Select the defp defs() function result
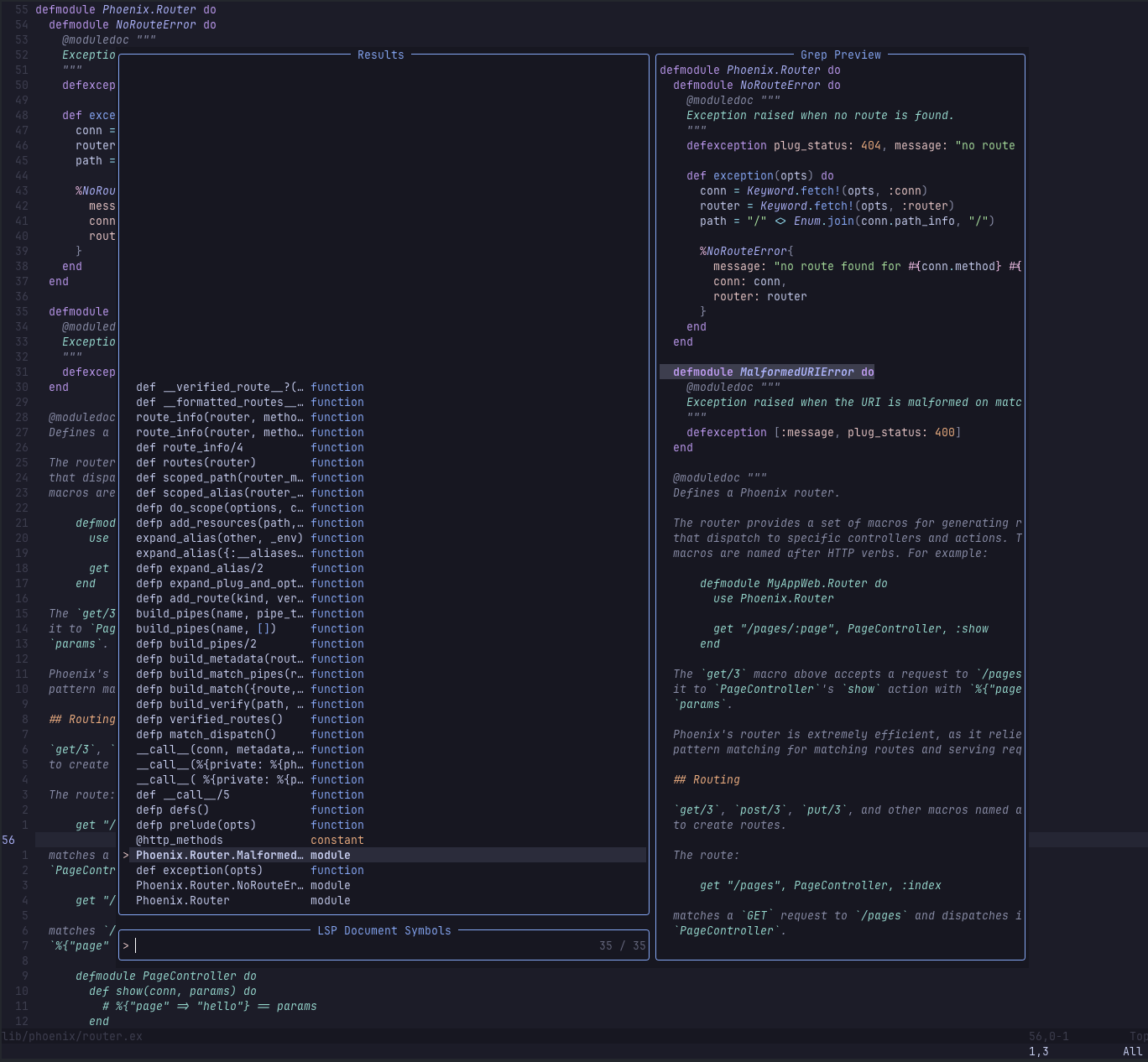Viewport: 1148px width, 1062px height. click(x=172, y=810)
